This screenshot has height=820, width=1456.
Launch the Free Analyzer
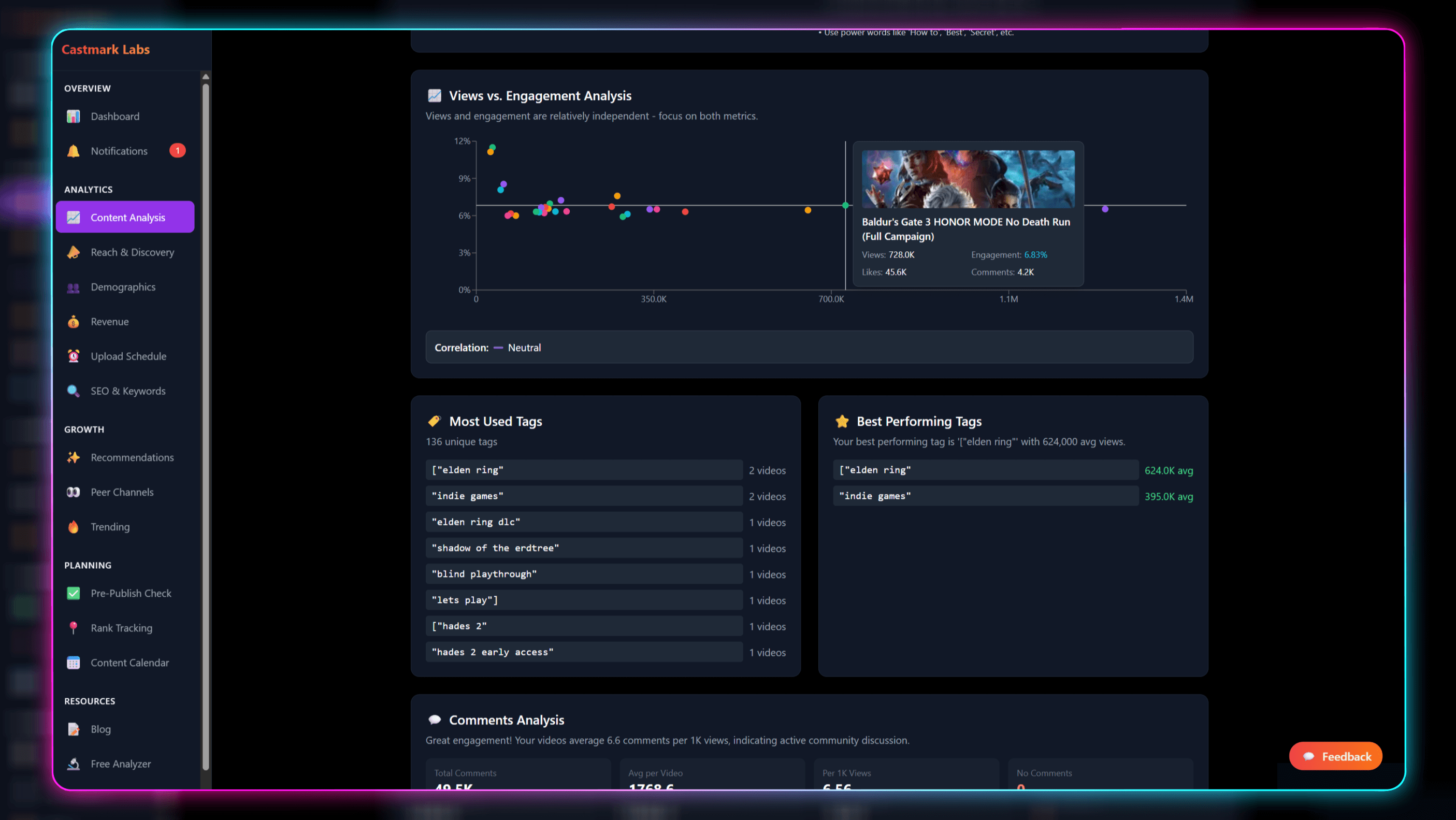74,764
